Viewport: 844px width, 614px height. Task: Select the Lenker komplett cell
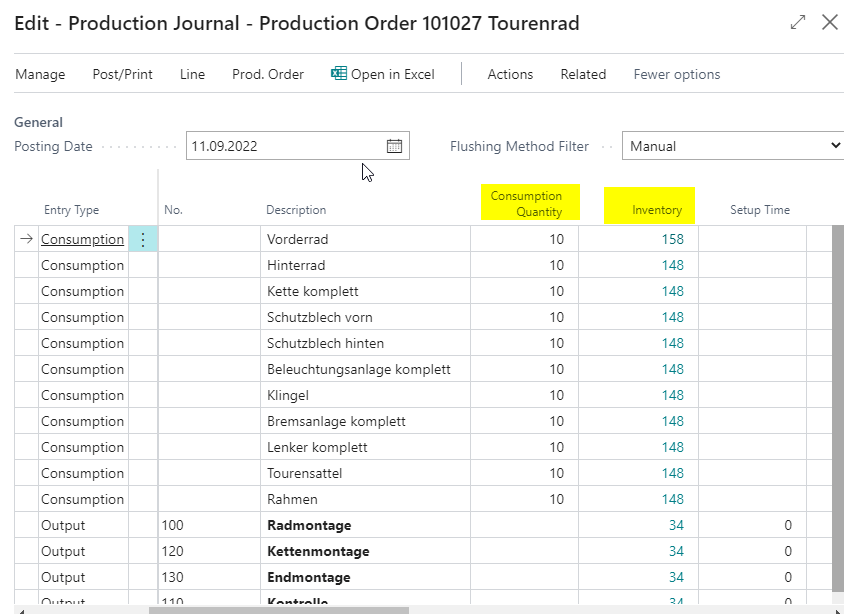pyautogui.click(x=365, y=447)
